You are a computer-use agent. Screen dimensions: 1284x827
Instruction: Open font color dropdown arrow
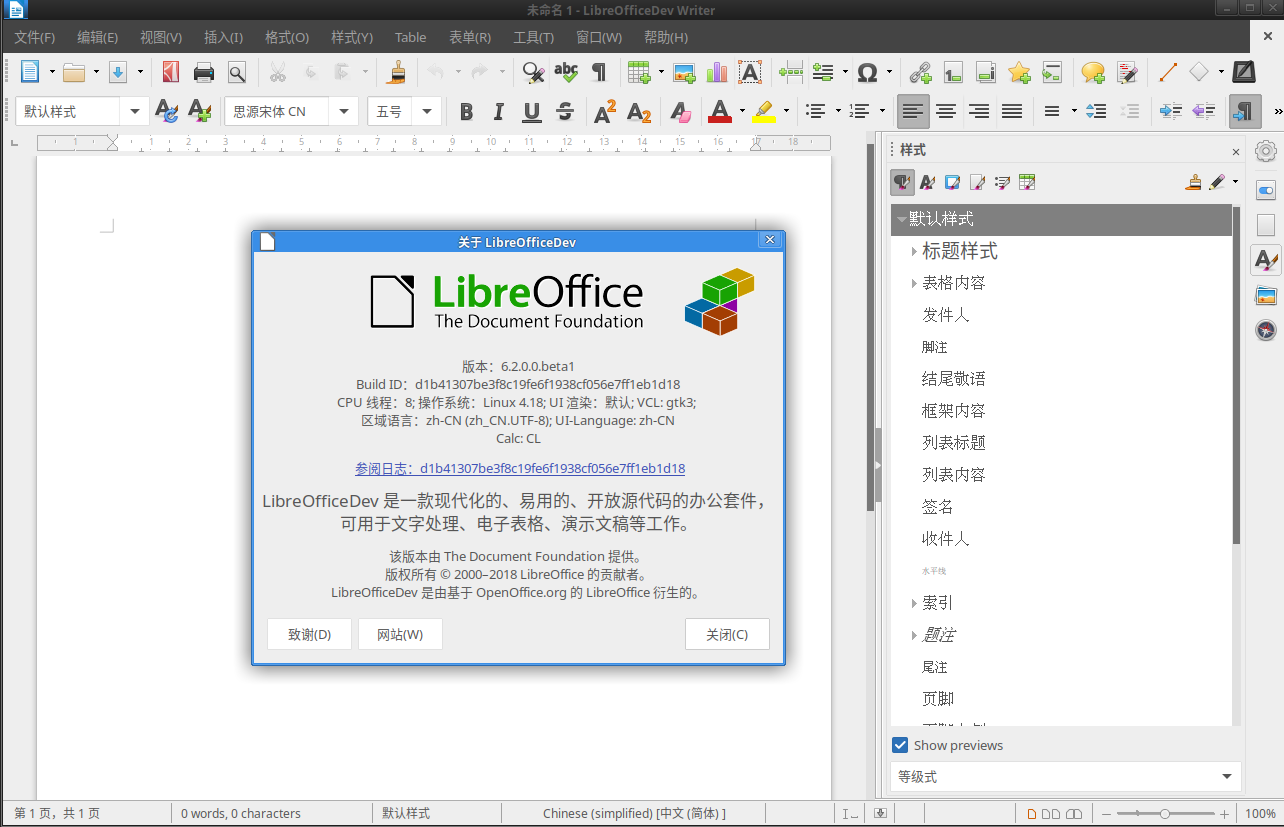pos(742,111)
